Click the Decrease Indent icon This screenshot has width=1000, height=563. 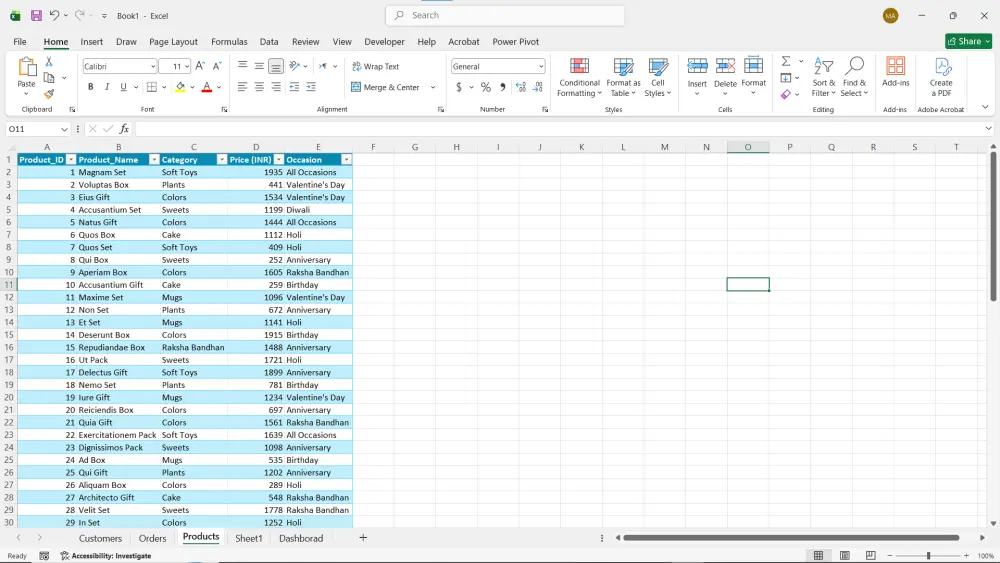[294, 87]
